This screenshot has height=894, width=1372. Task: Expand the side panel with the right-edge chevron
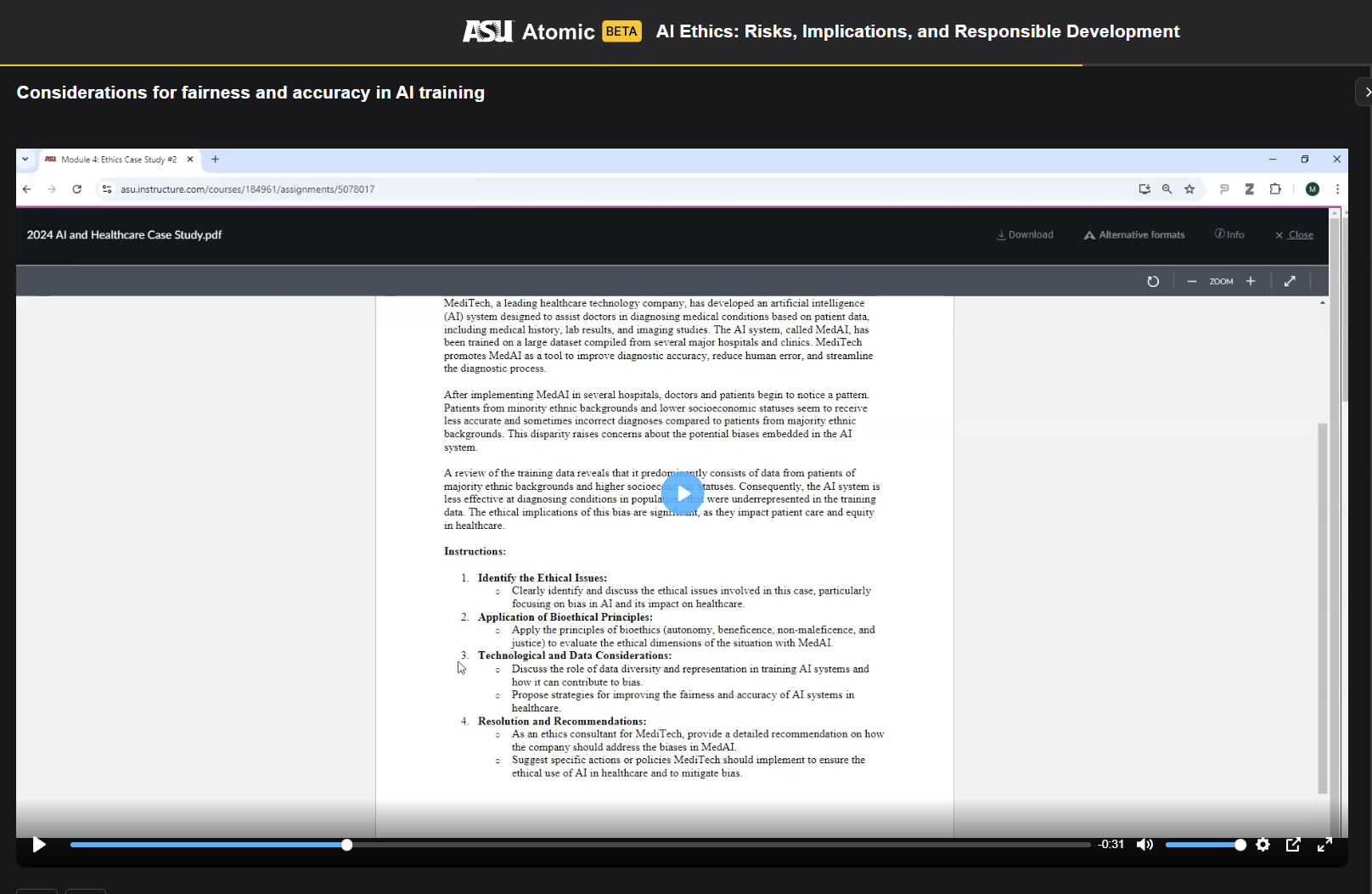tap(1365, 92)
